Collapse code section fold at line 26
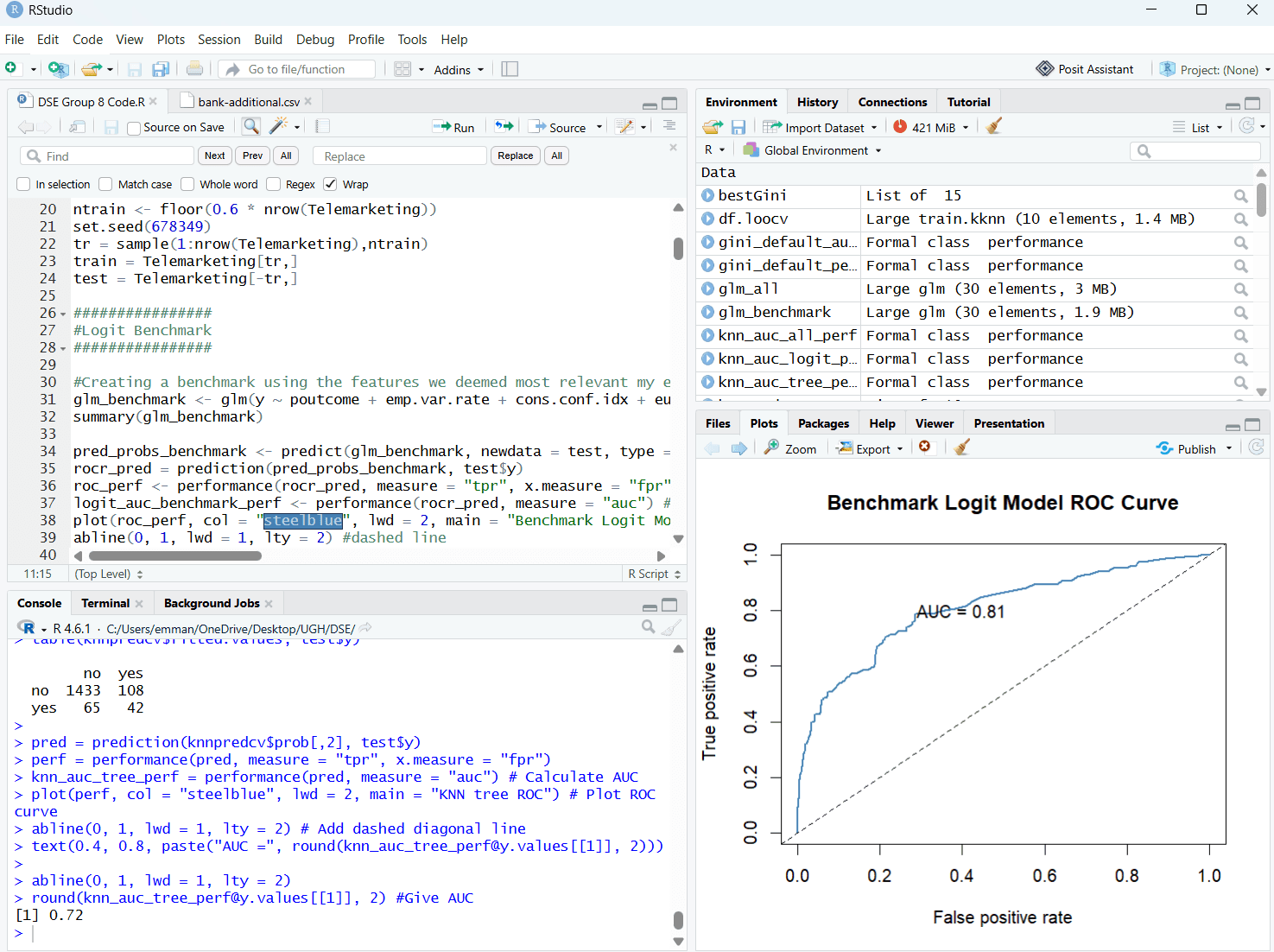Viewport: 1274px width, 952px height. tap(63, 314)
